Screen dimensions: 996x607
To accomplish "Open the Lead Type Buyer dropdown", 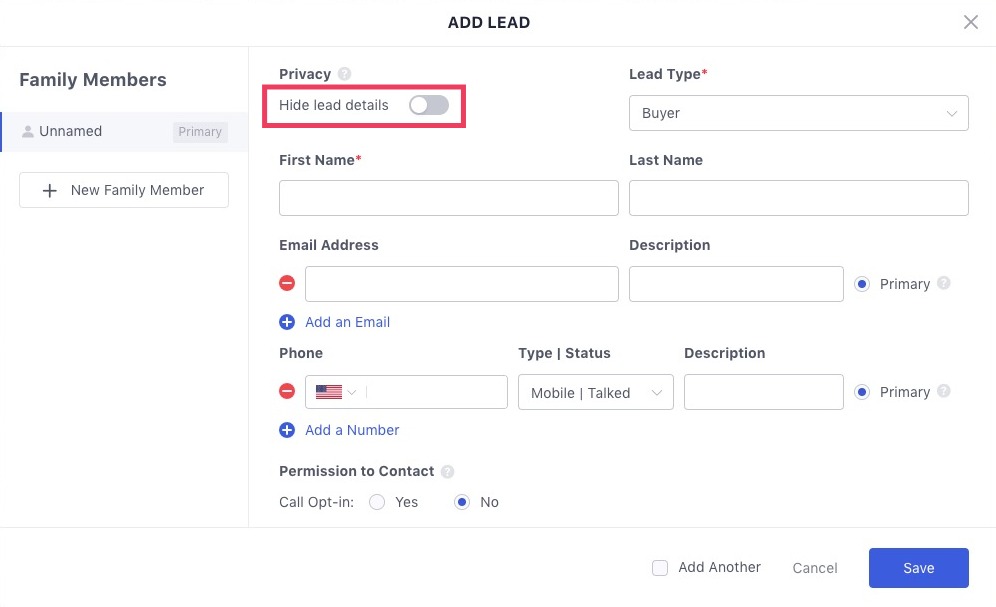I will [x=798, y=113].
